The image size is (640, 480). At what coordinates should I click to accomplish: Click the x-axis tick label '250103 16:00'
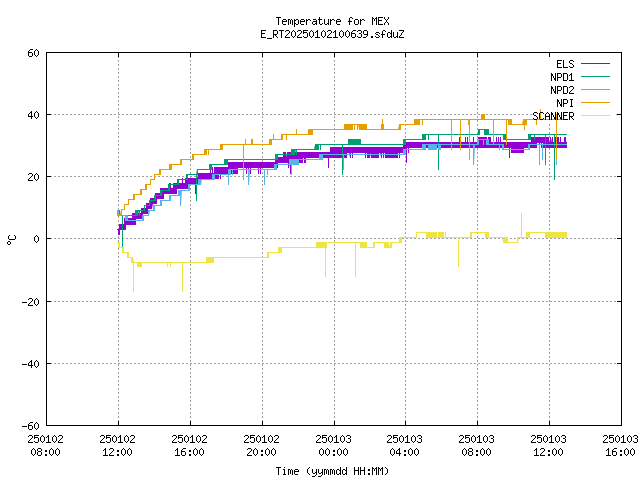click(620, 446)
